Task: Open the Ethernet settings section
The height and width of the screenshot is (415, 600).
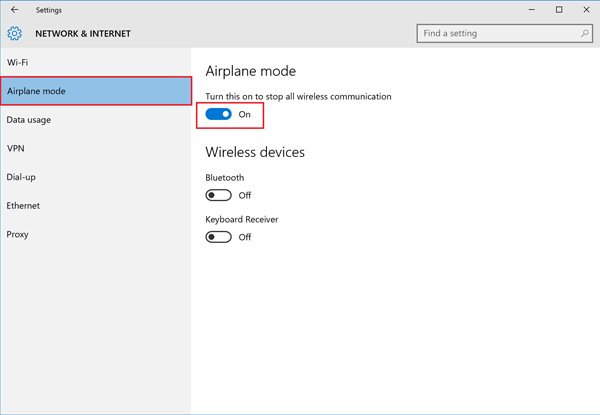Action: click(24, 206)
